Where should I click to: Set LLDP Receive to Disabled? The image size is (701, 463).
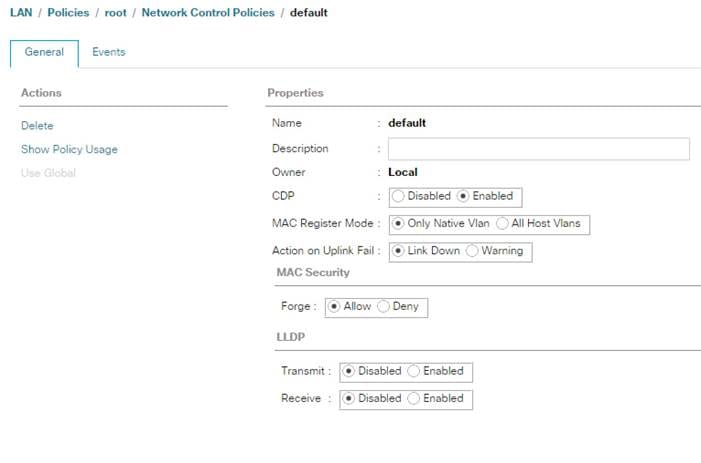(x=349, y=398)
